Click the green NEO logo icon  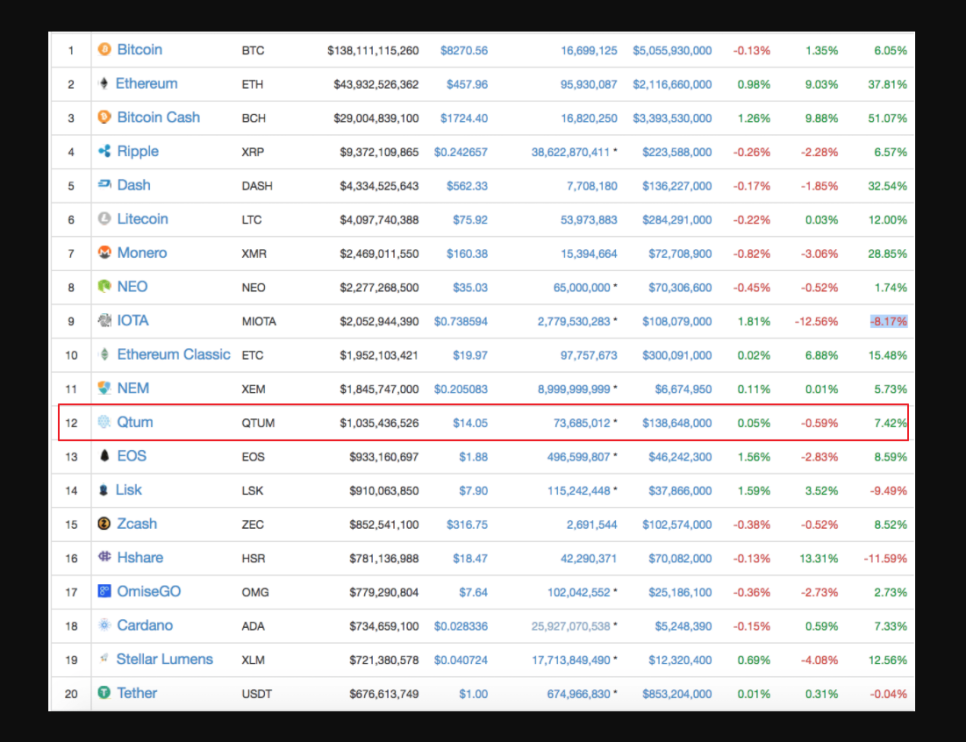[x=105, y=286]
